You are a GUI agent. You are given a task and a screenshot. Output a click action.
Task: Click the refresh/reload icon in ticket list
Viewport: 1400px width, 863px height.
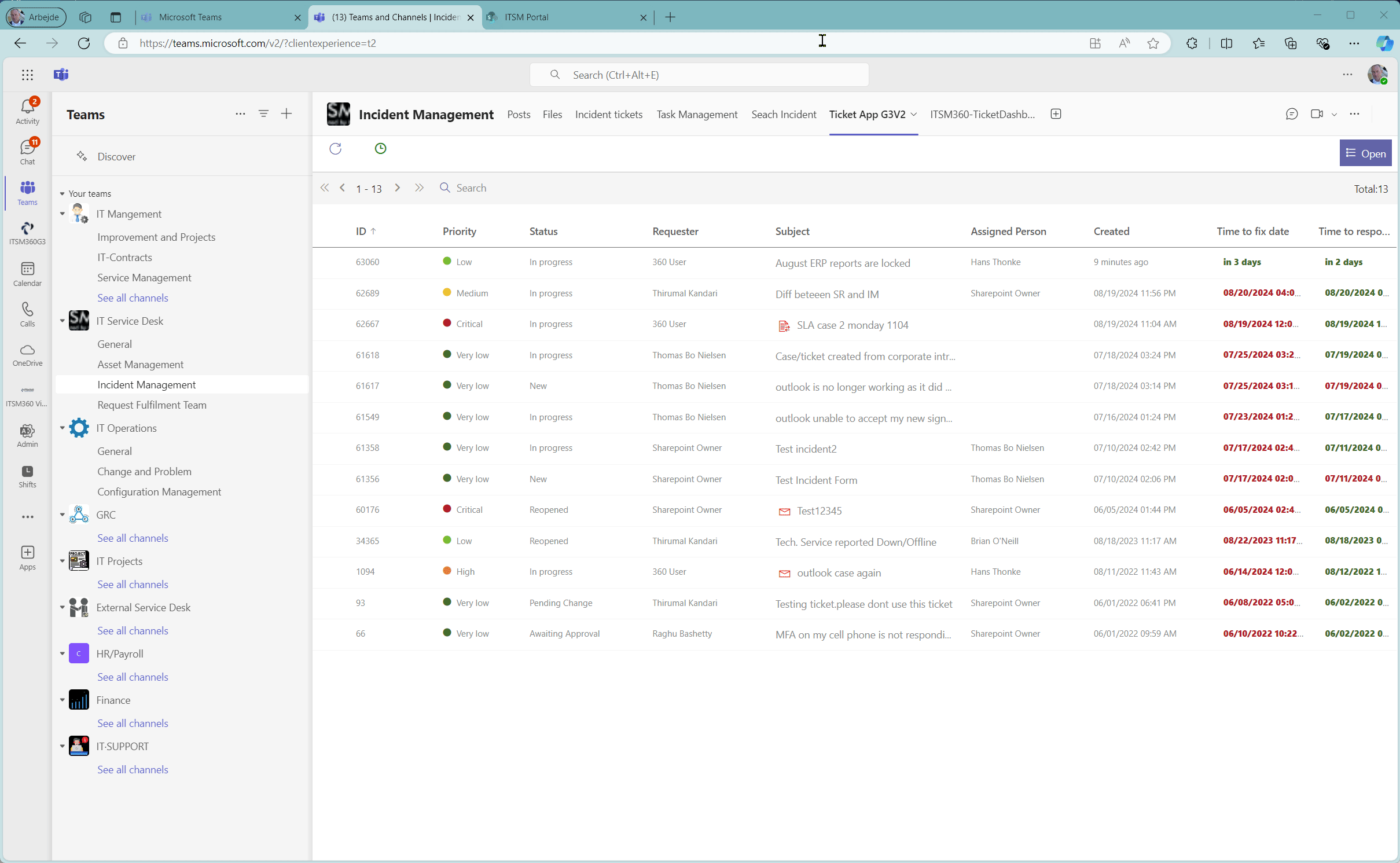coord(335,149)
